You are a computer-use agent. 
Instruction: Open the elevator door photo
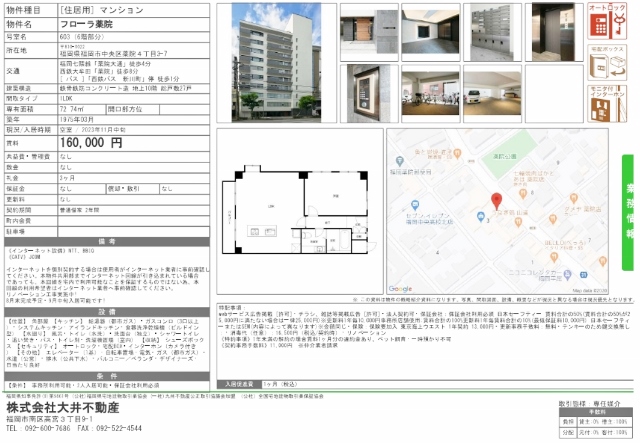(x=554, y=32)
